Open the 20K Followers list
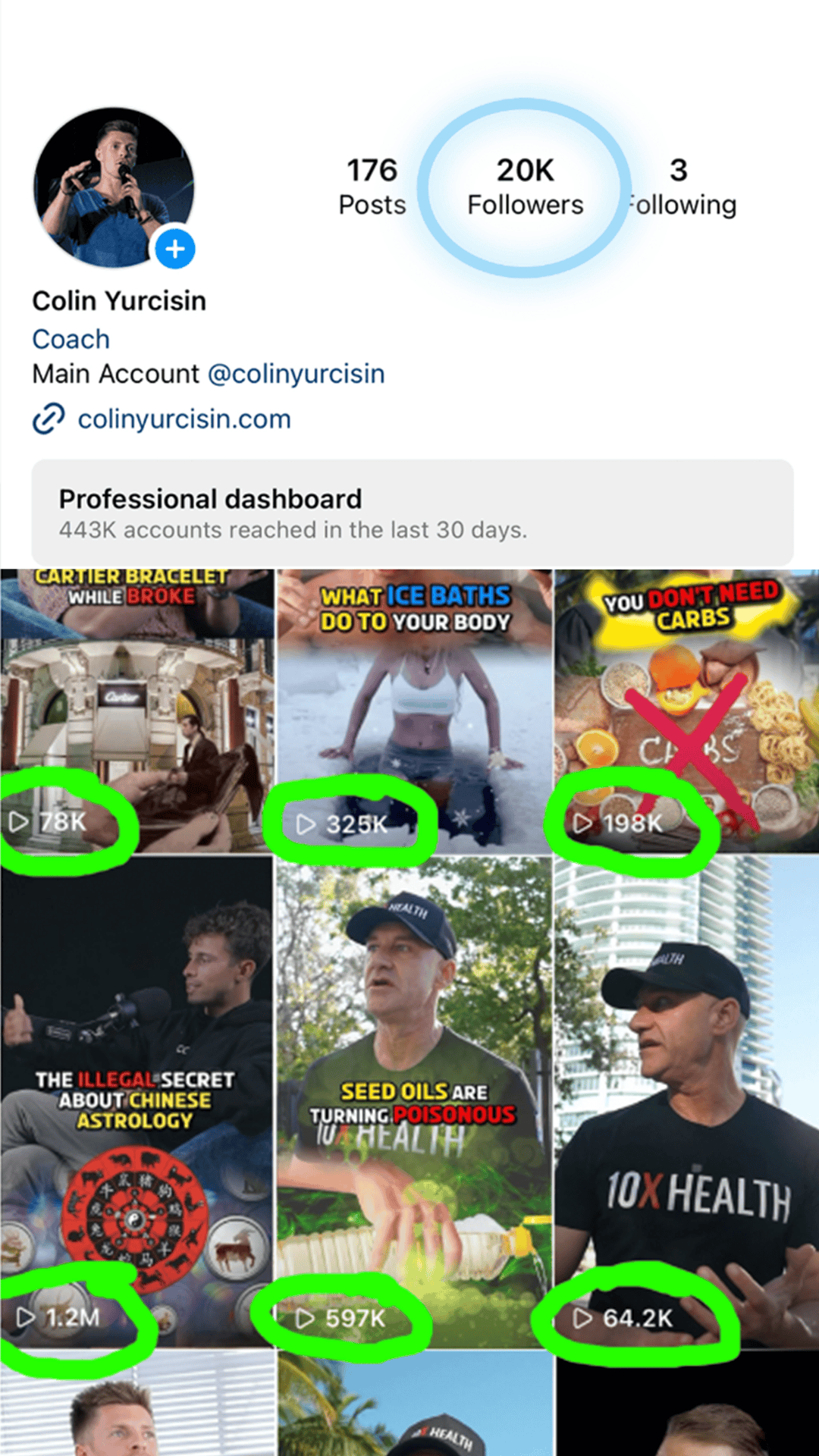 coord(526,187)
